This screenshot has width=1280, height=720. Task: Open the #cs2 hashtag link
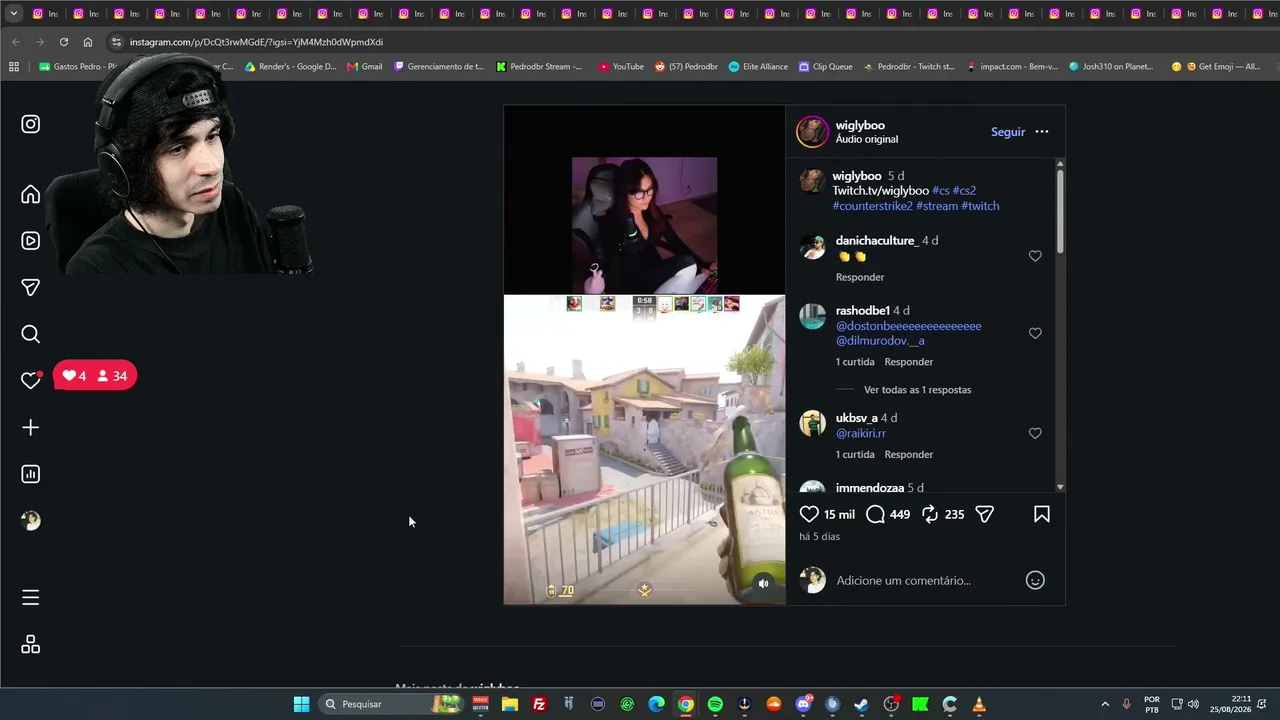[x=964, y=191]
